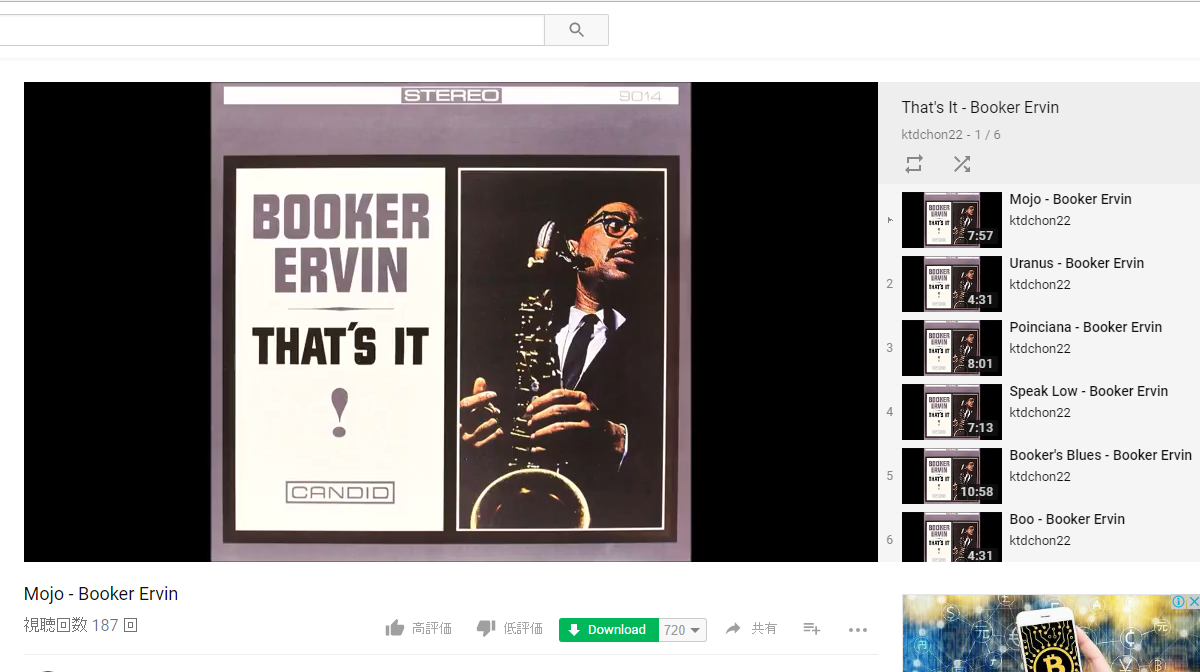Open the add-to-playlist icon
1200x672 pixels.
tap(812, 628)
